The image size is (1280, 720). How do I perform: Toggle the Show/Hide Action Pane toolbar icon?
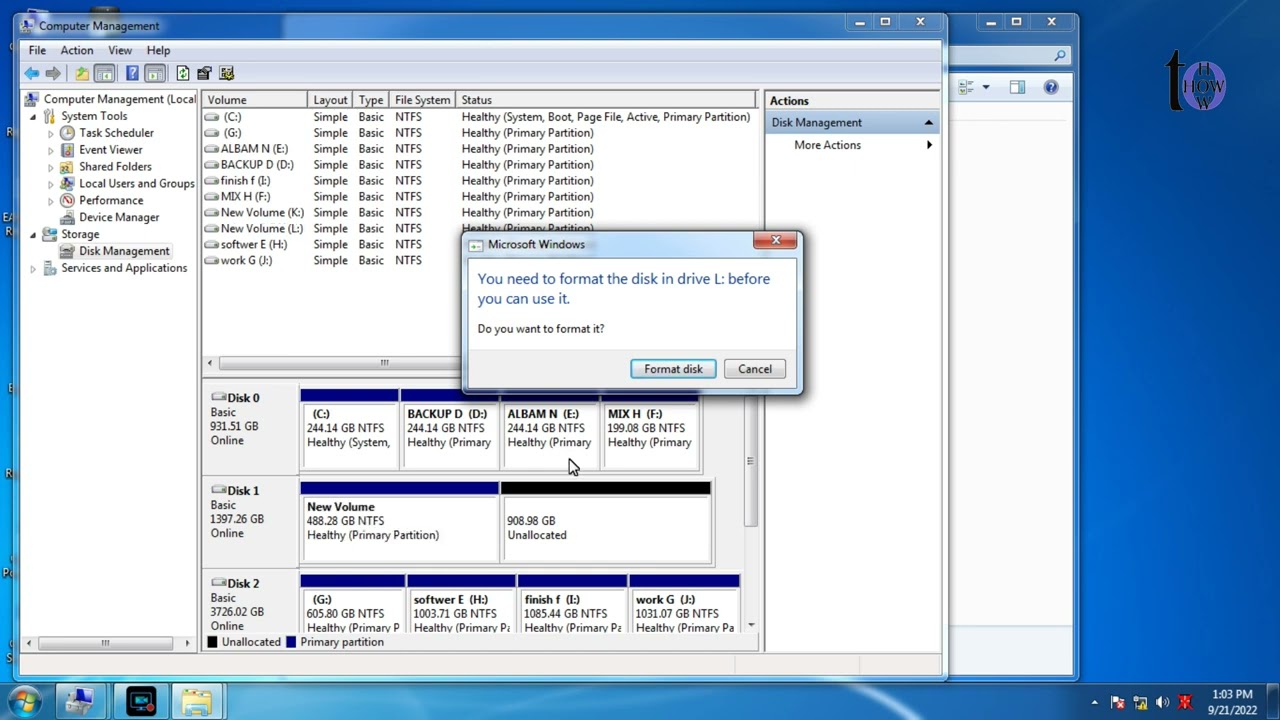point(155,73)
